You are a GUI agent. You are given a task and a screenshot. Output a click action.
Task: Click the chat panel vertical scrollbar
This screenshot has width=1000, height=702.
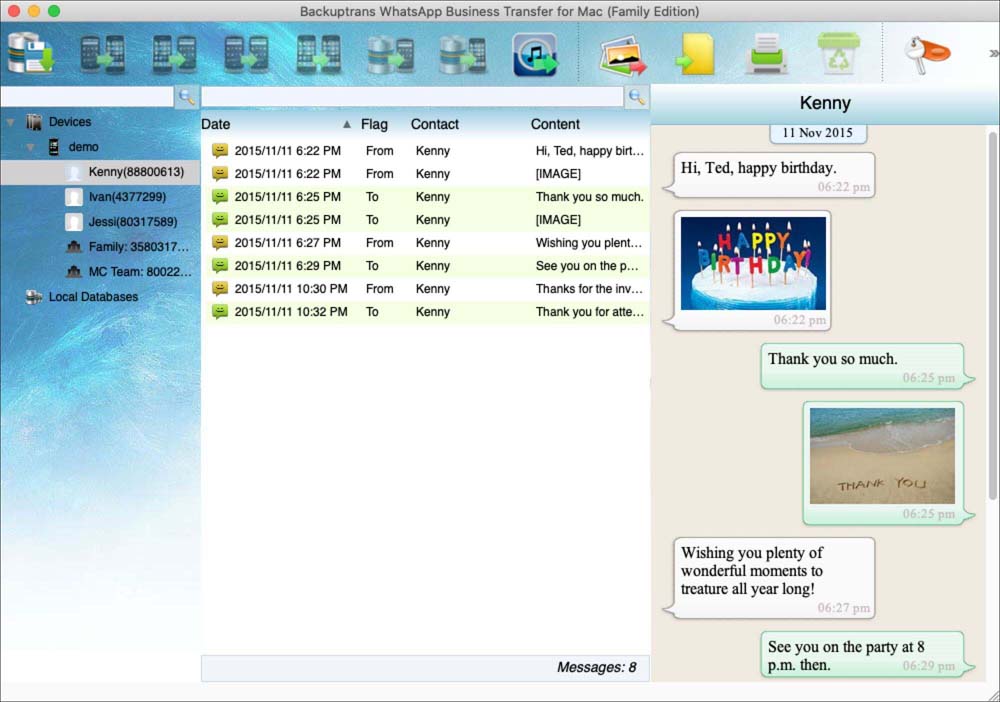pyautogui.click(x=992, y=316)
